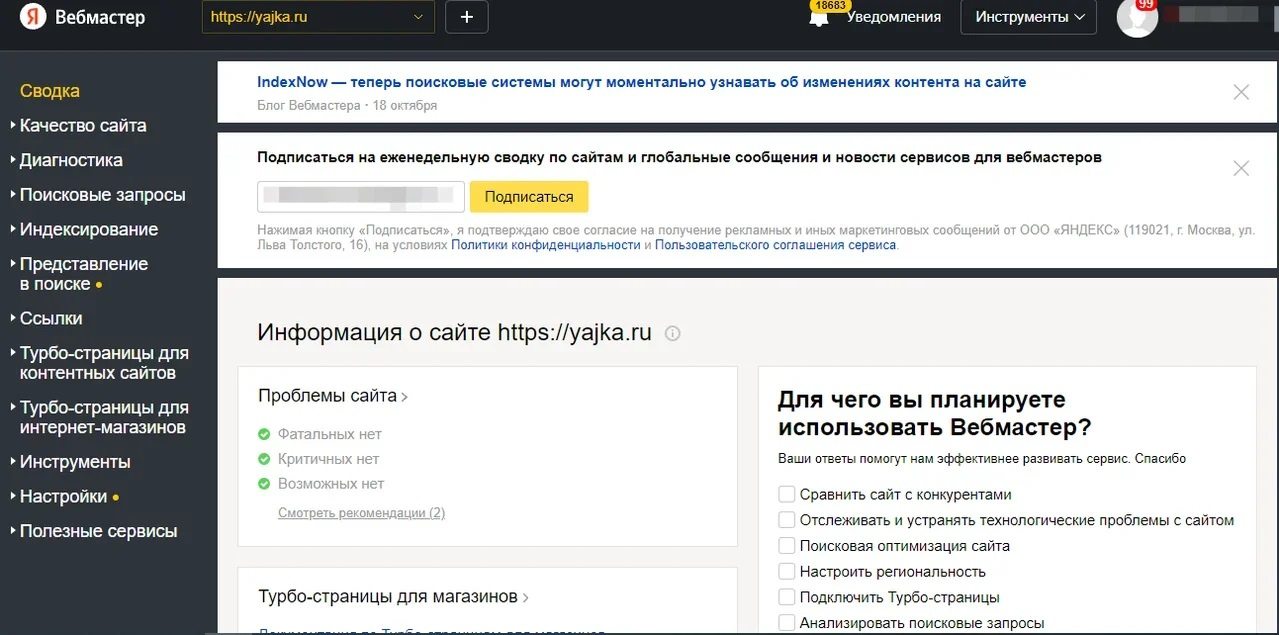Expand Настройки sidebar section

[x=64, y=497]
